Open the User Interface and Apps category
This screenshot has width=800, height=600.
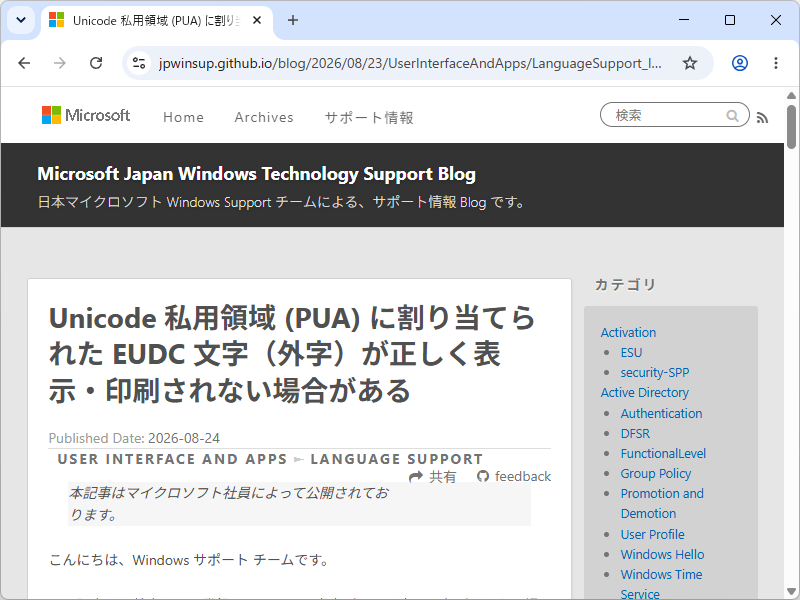(x=172, y=459)
